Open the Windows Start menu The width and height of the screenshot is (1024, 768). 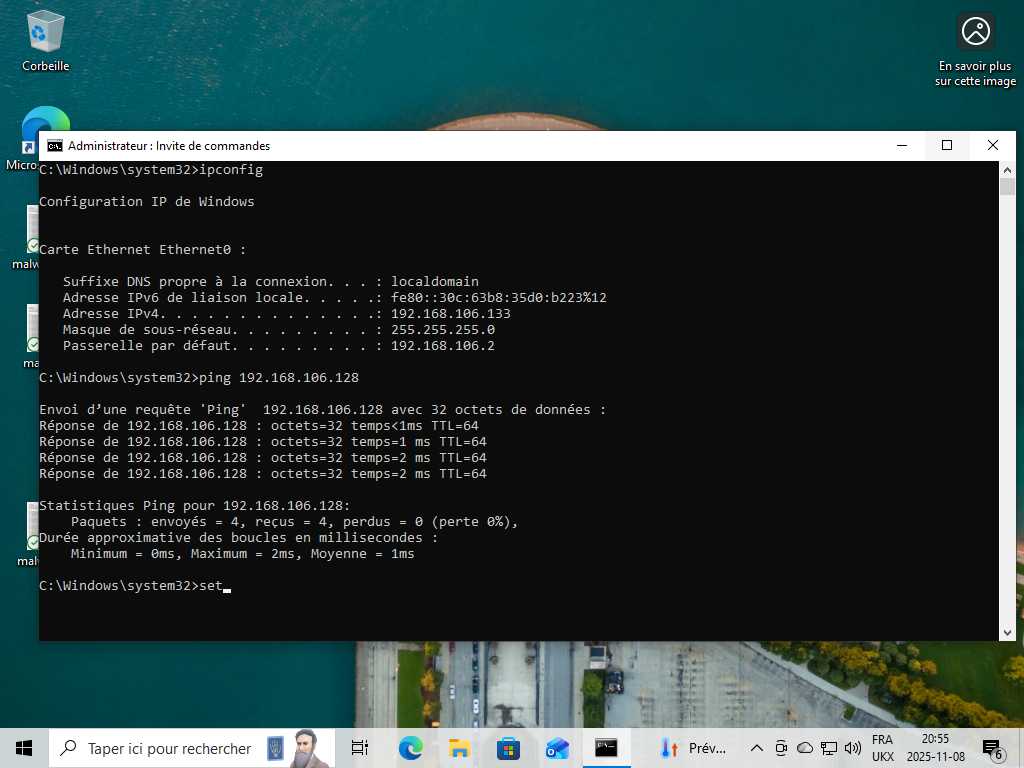pos(24,748)
